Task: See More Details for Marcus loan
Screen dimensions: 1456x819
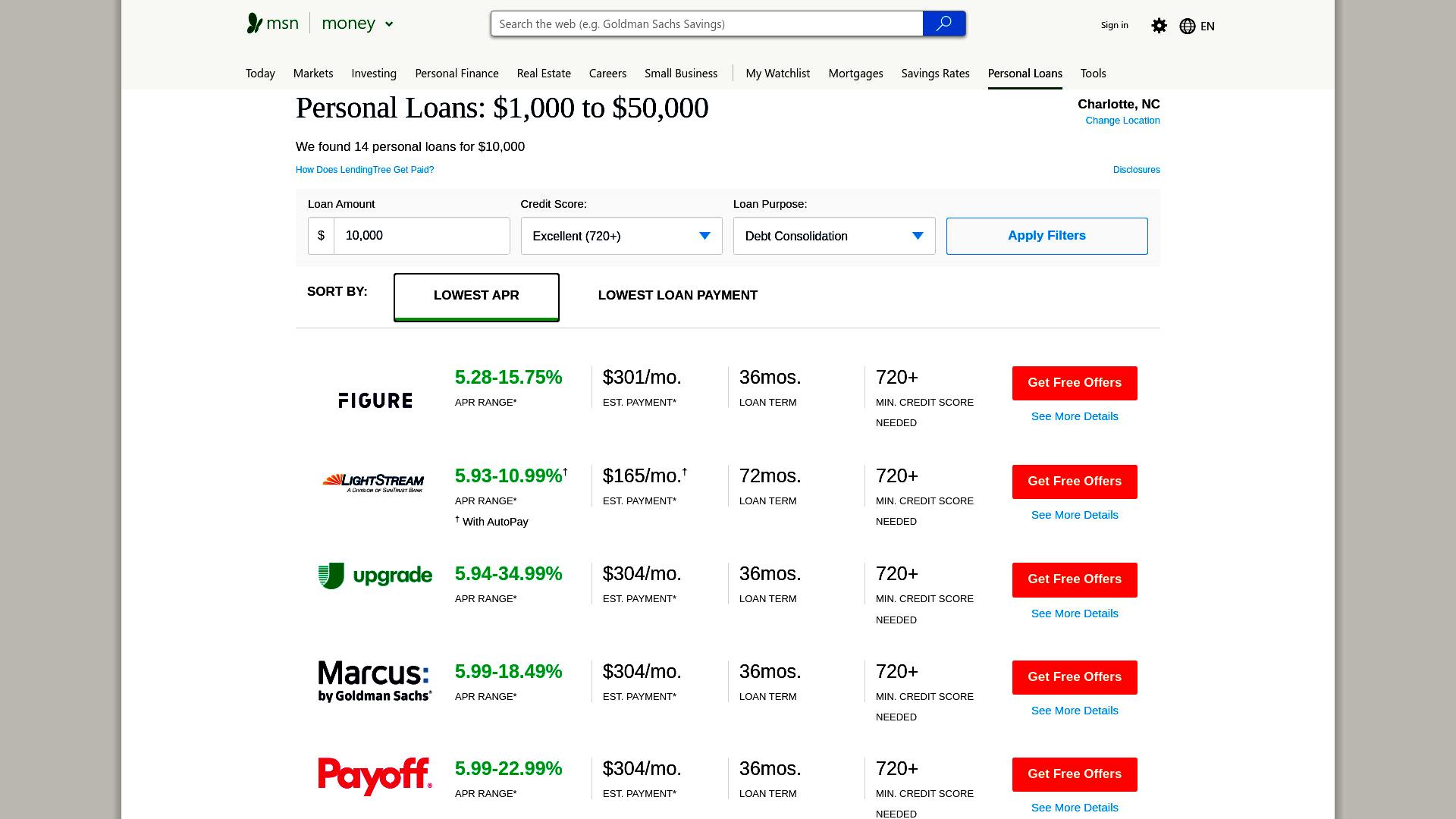Action: pyautogui.click(x=1075, y=711)
